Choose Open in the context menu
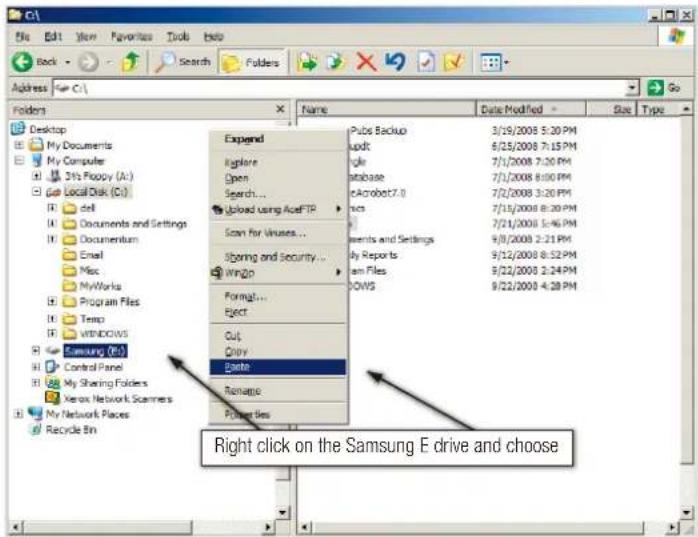 tap(279, 178)
